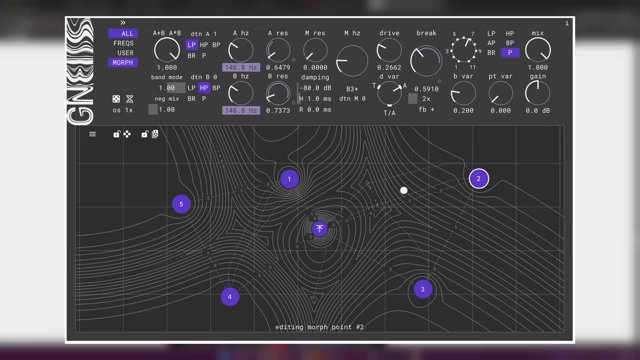The width and height of the screenshot is (640, 360).
Task: Toggle the grey square beside neg mix 1.00
Action: tap(153, 109)
